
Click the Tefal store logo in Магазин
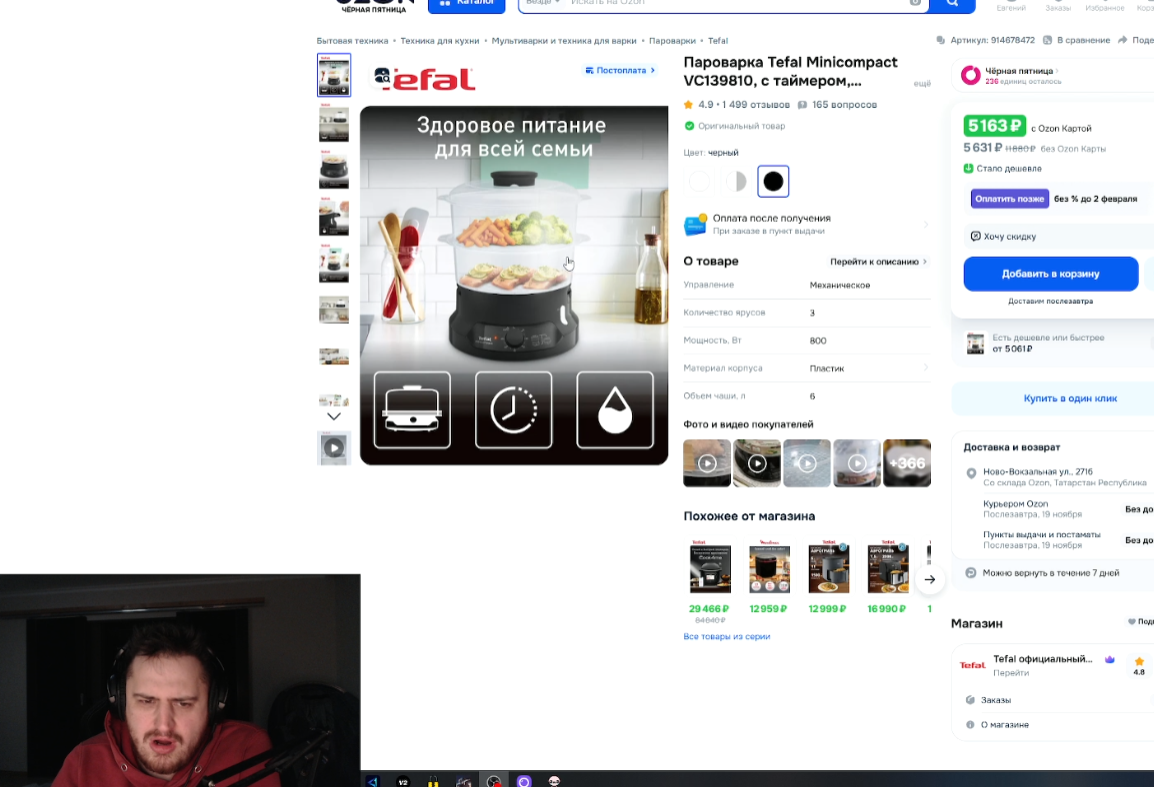[x=972, y=665]
